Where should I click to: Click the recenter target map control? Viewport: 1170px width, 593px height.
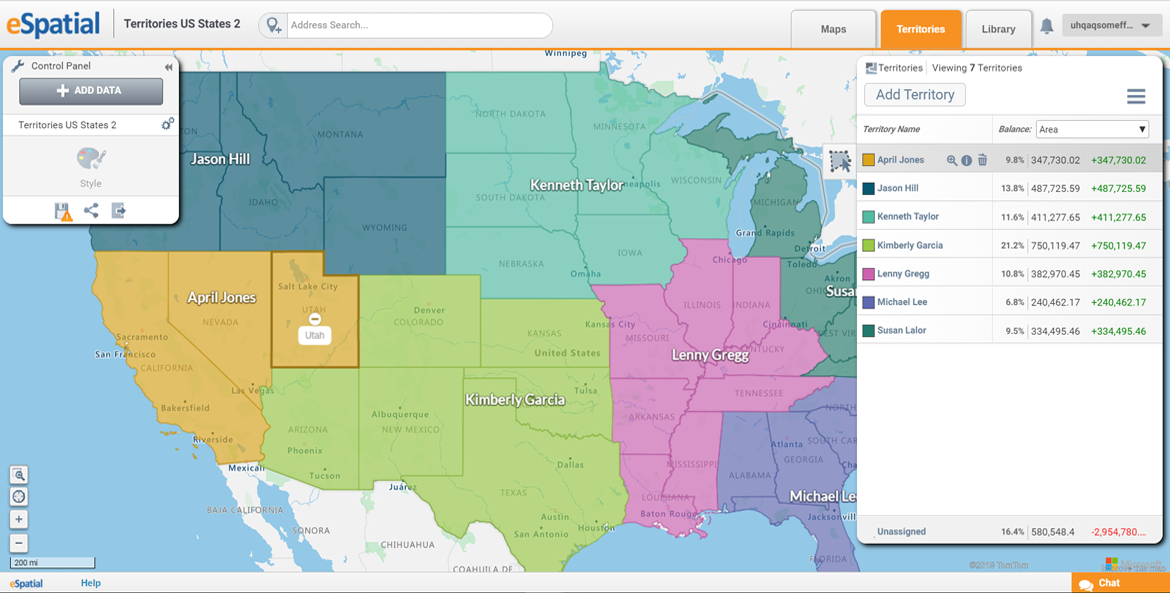point(19,497)
